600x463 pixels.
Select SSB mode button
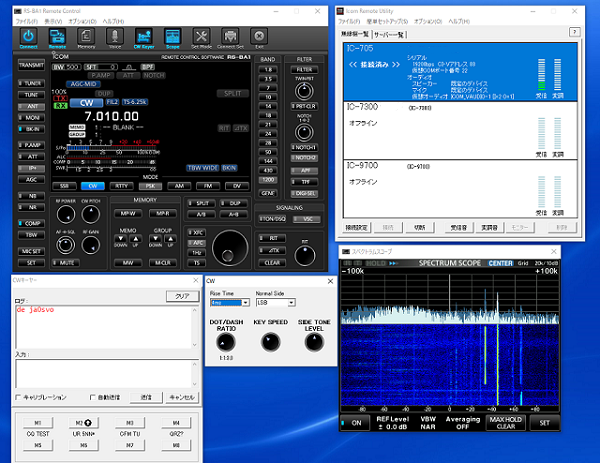[64, 186]
